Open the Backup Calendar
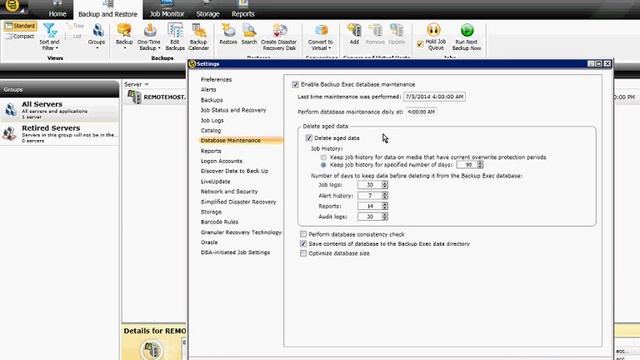Viewport: 640px width, 360px height. tap(199, 37)
